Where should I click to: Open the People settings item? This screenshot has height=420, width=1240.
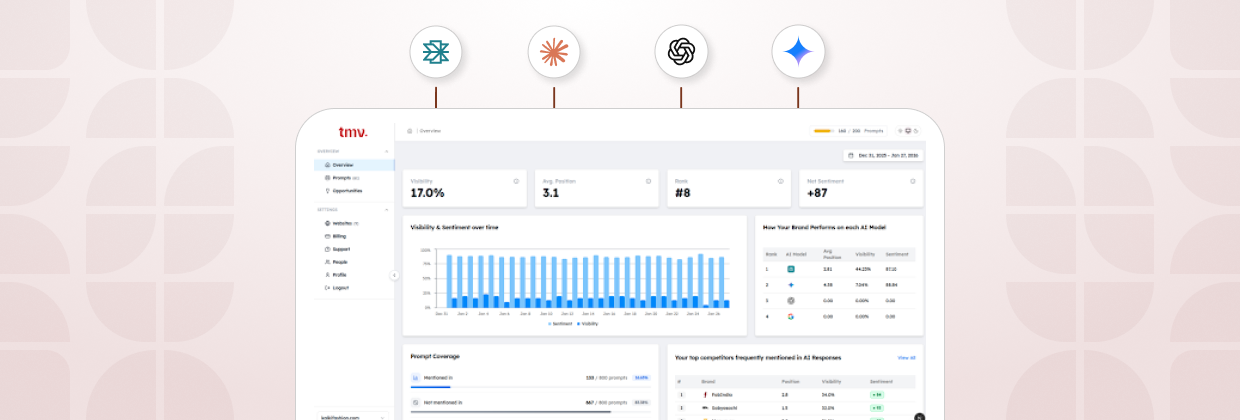pos(354,262)
